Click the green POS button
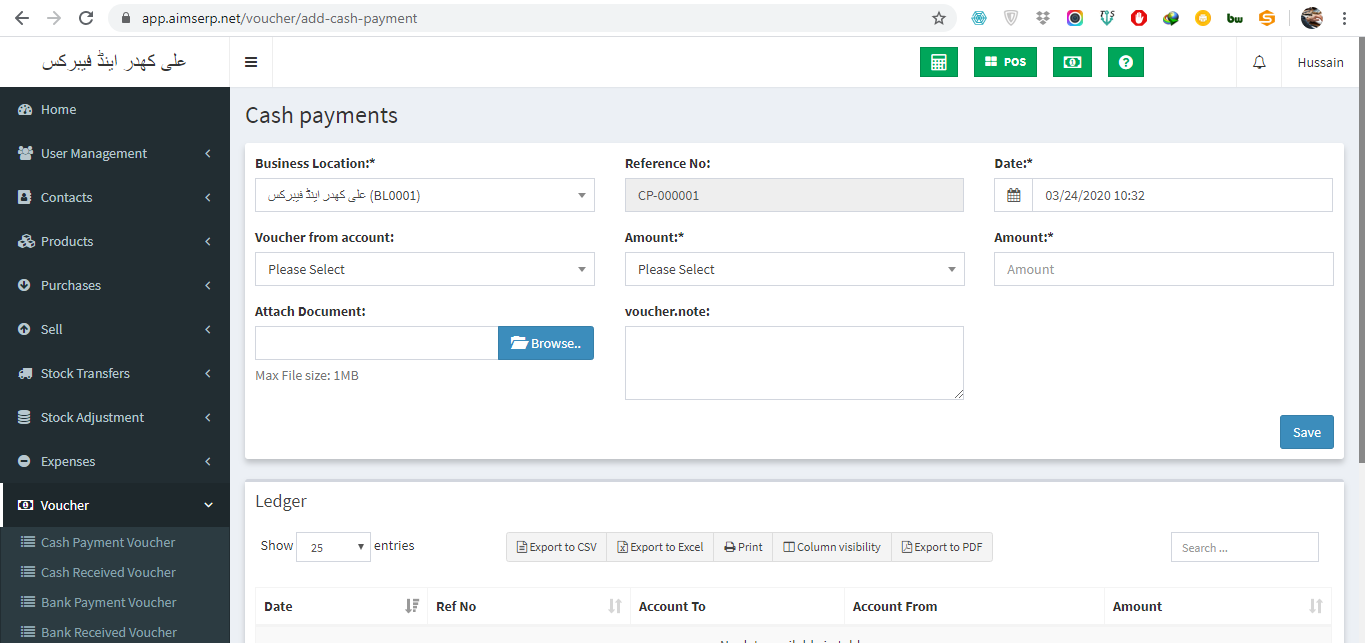The height and width of the screenshot is (643, 1365). tap(1005, 62)
